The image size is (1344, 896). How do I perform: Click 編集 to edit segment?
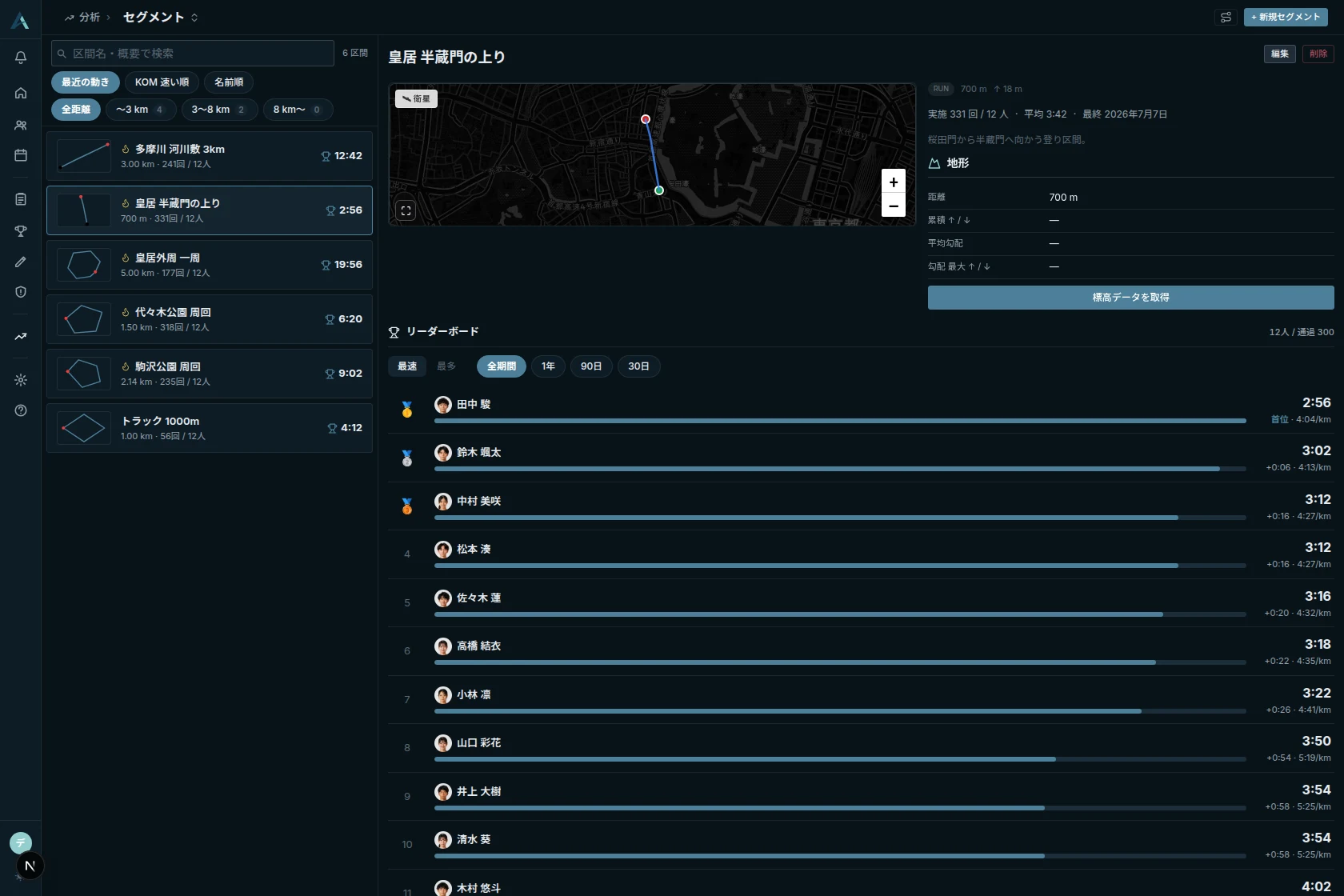click(x=1280, y=54)
